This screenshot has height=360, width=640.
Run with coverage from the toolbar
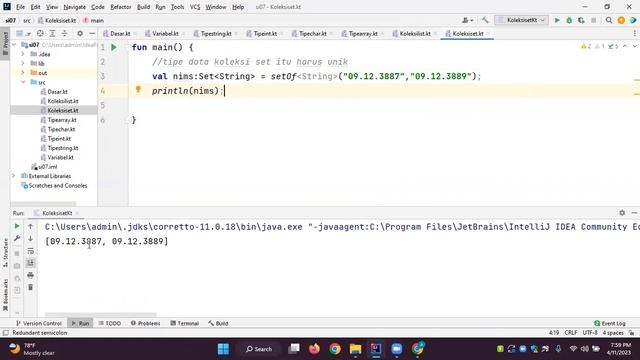click(x=581, y=20)
